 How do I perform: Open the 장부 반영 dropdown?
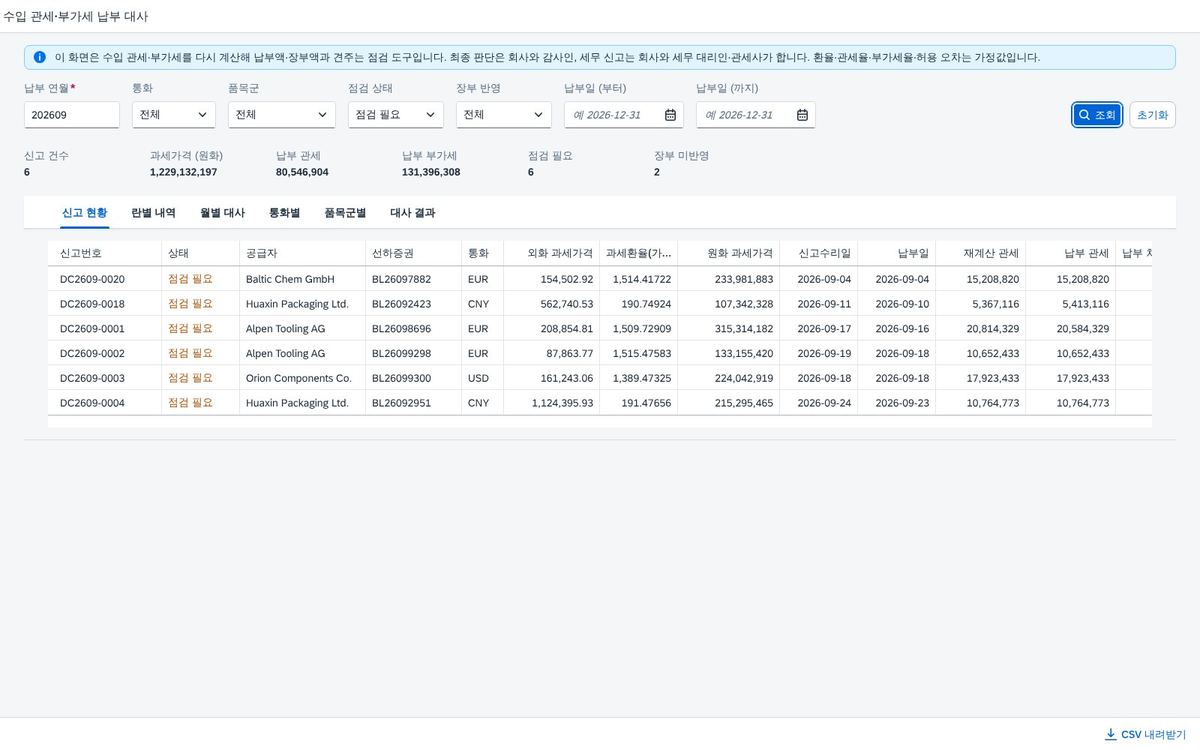tap(504, 115)
